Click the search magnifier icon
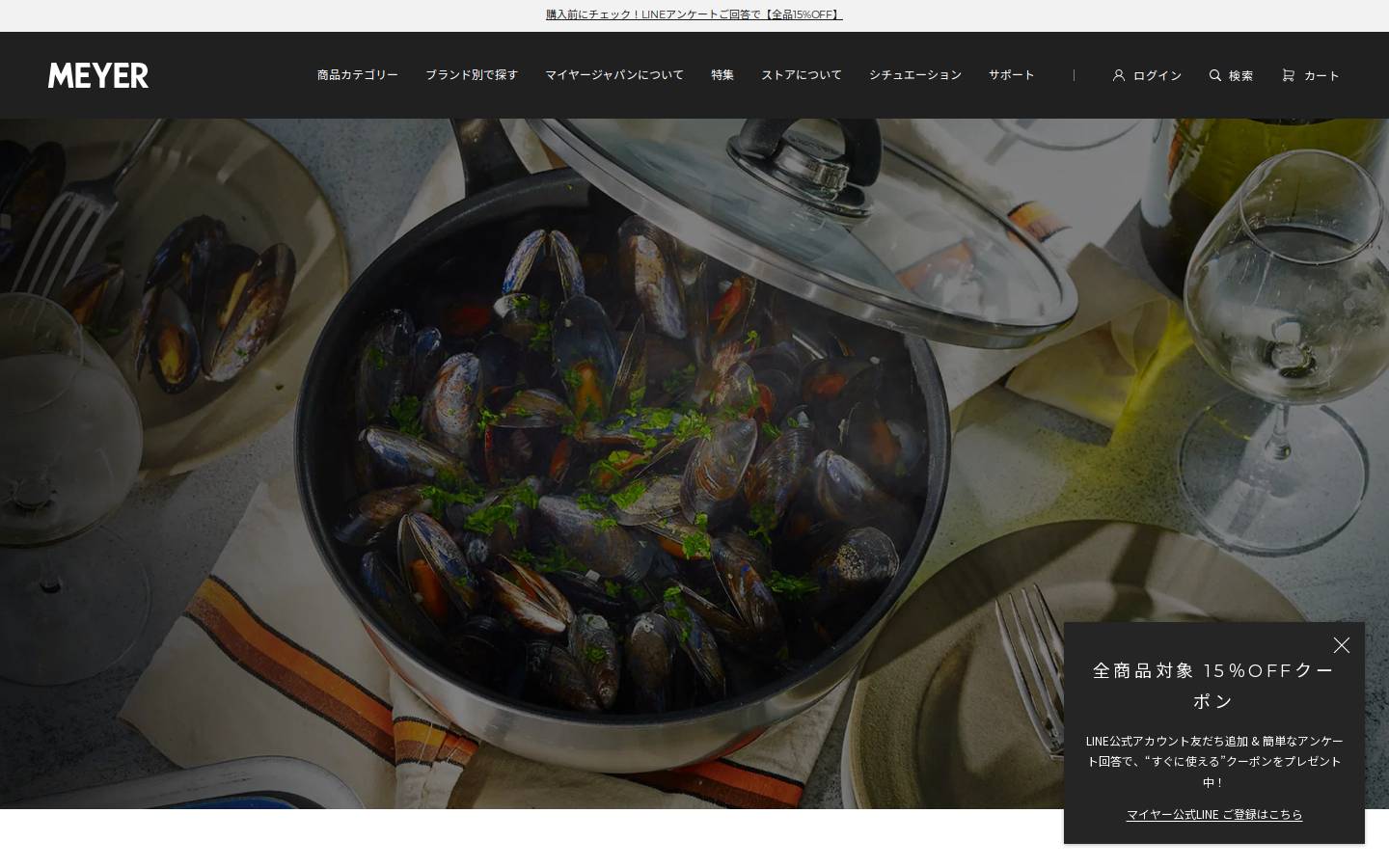Screen dimensions: 1389x868 point(1215,75)
